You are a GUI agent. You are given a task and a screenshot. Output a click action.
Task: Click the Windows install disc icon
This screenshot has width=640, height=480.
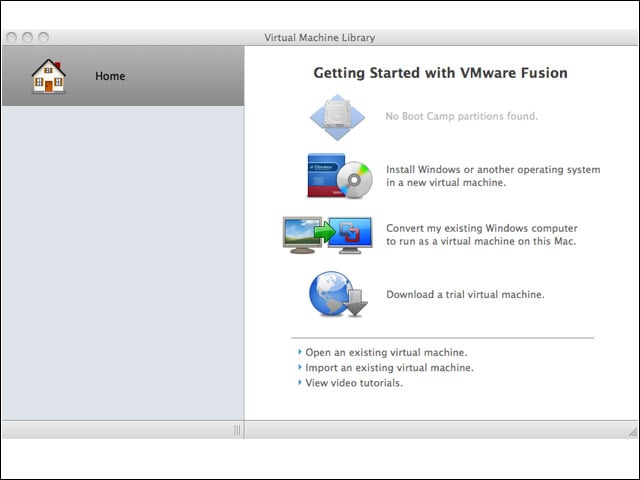(340, 177)
